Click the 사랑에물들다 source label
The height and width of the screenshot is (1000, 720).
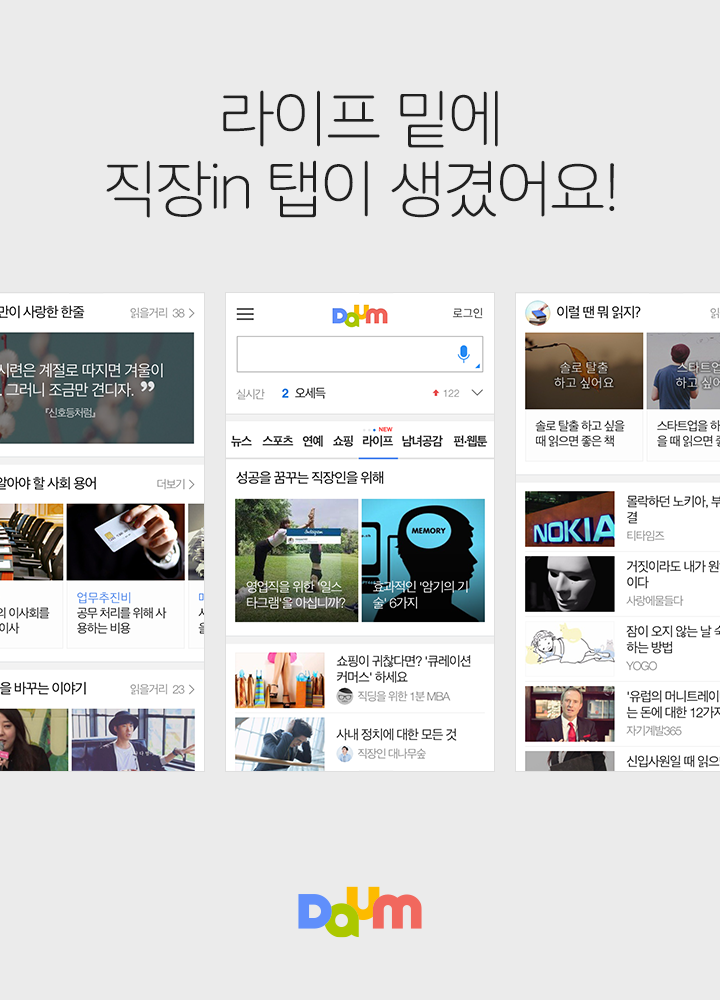click(654, 601)
